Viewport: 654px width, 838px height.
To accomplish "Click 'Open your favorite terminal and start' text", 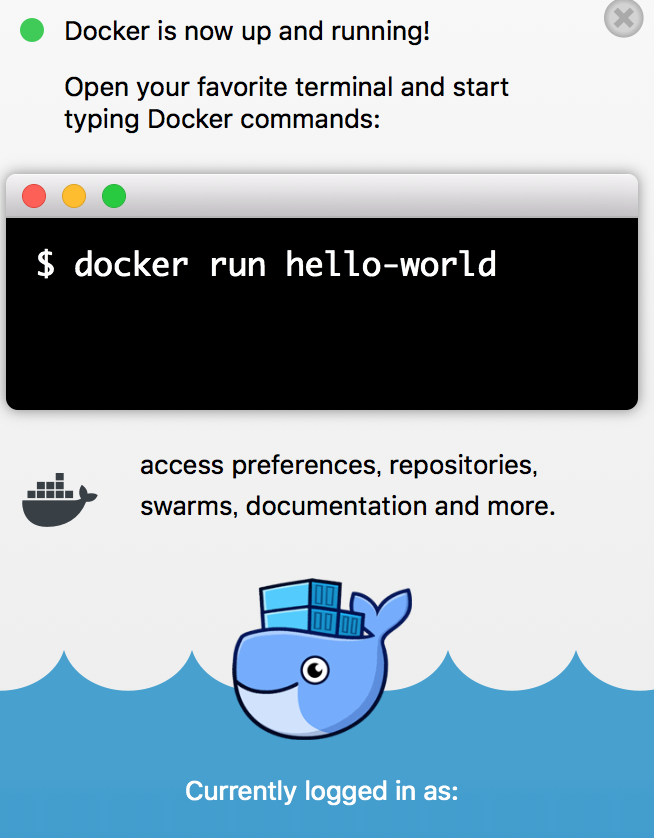I will (286, 87).
